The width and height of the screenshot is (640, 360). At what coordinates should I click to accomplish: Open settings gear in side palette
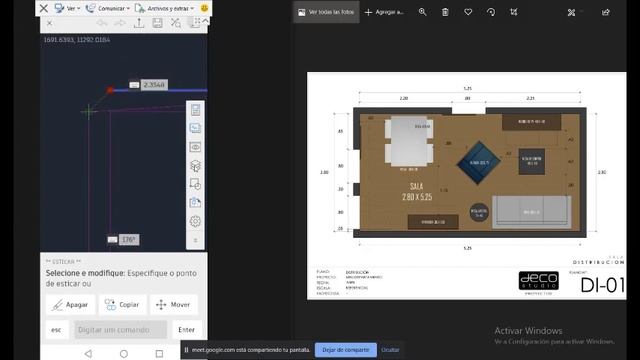[x=195, y=221]
